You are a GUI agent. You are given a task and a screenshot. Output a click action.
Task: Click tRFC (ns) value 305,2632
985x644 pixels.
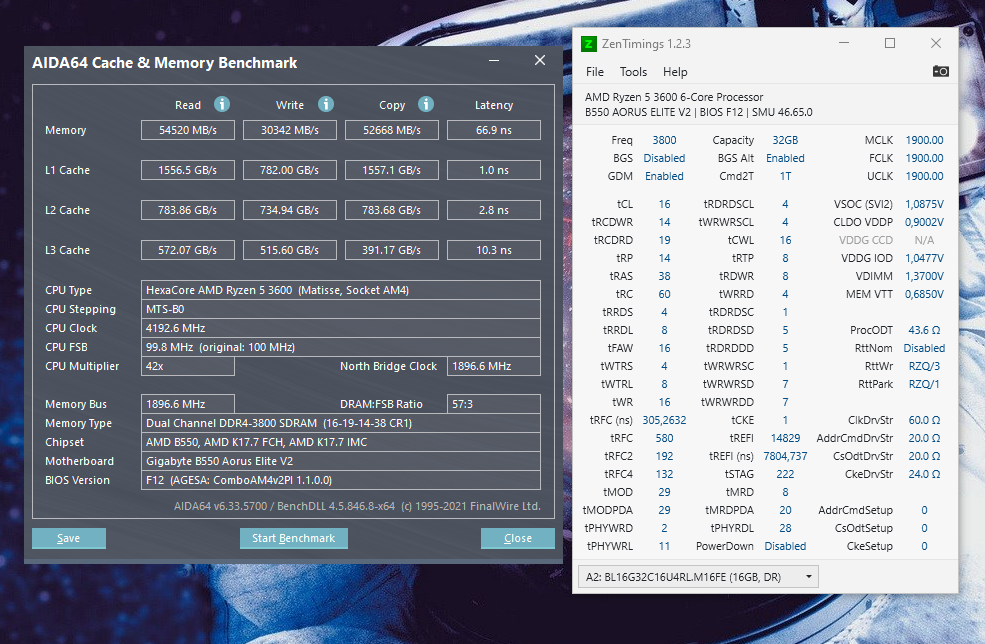(664, 420)
